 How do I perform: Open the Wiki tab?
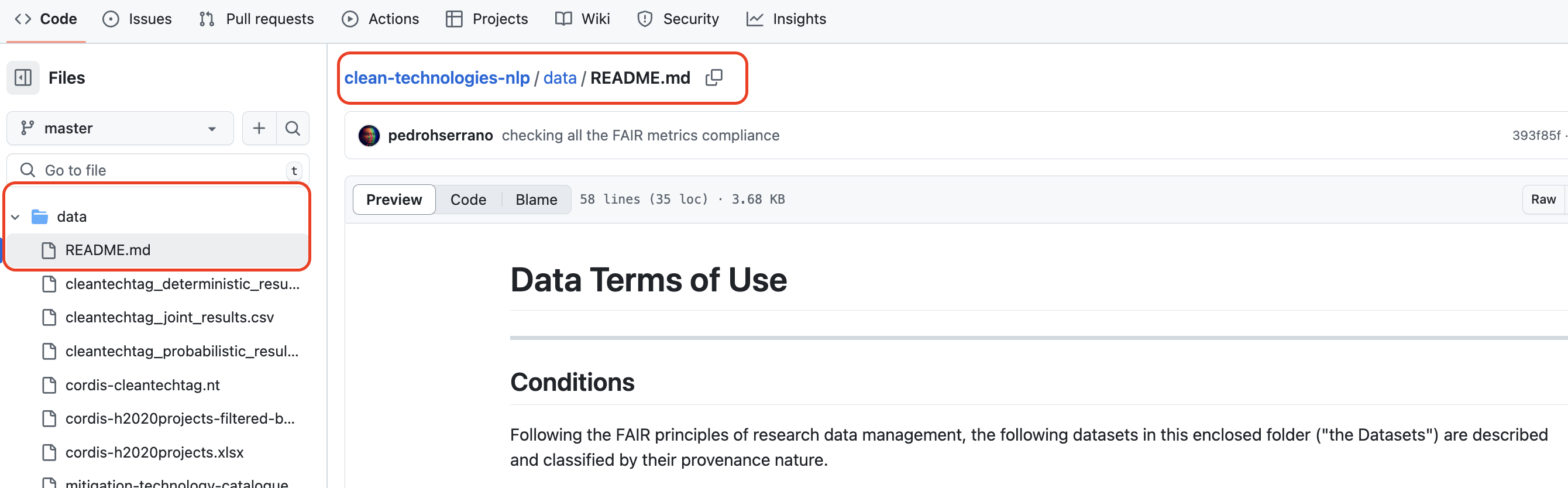(x=583, y=19)
